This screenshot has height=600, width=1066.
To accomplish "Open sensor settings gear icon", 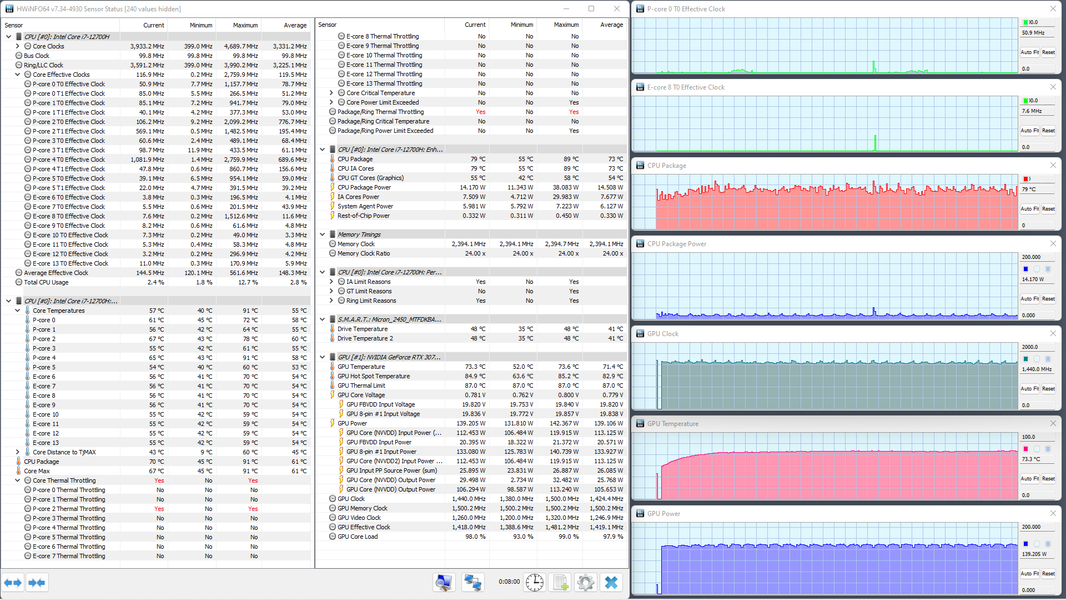I will pos(586,582).
